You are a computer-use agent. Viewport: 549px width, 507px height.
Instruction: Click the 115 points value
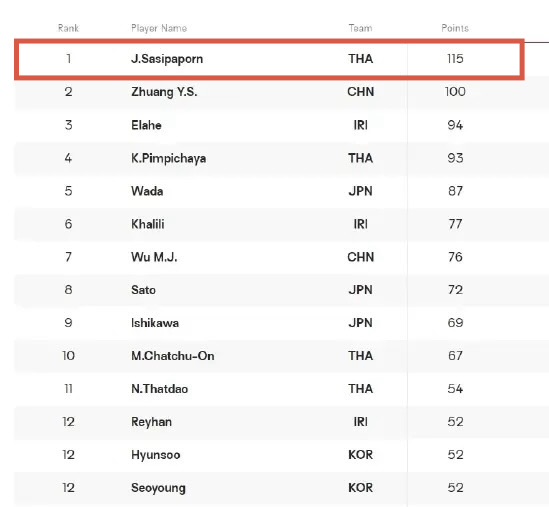pos(455,58)
